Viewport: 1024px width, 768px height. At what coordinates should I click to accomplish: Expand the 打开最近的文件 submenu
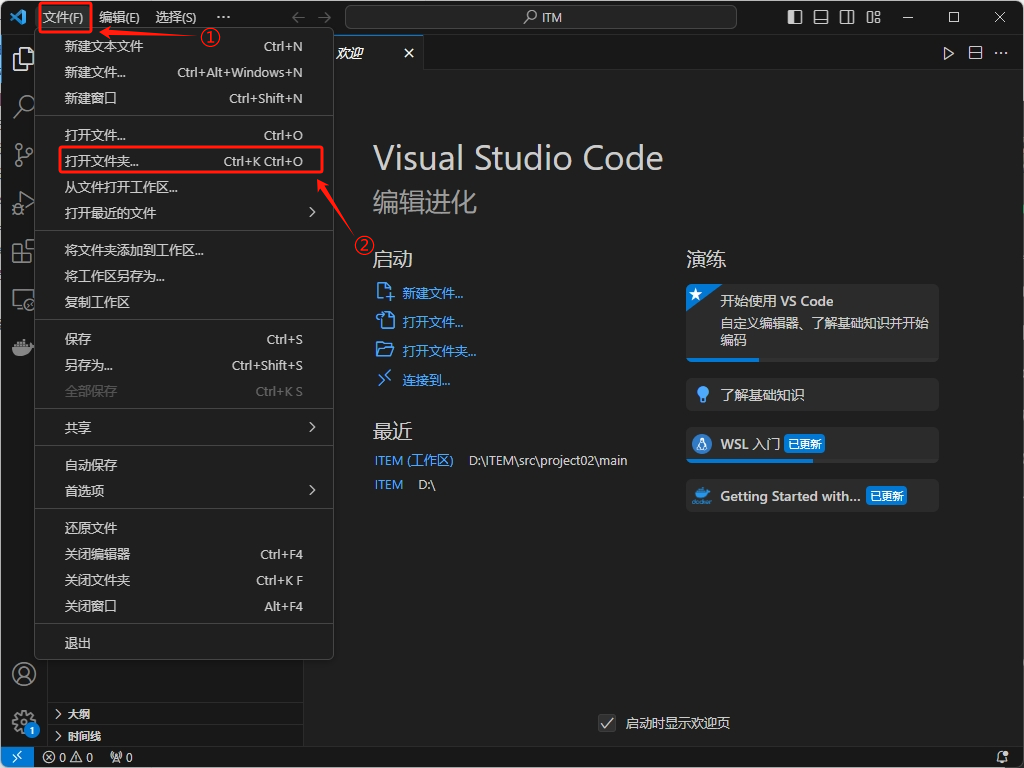pos(184,213)
